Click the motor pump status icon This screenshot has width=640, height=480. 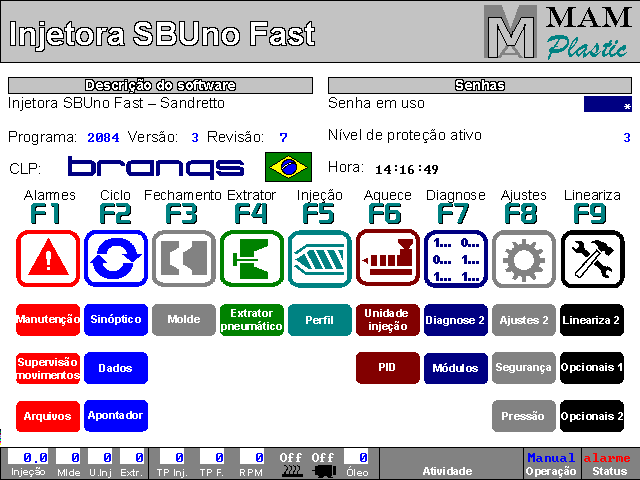point(324,471)
